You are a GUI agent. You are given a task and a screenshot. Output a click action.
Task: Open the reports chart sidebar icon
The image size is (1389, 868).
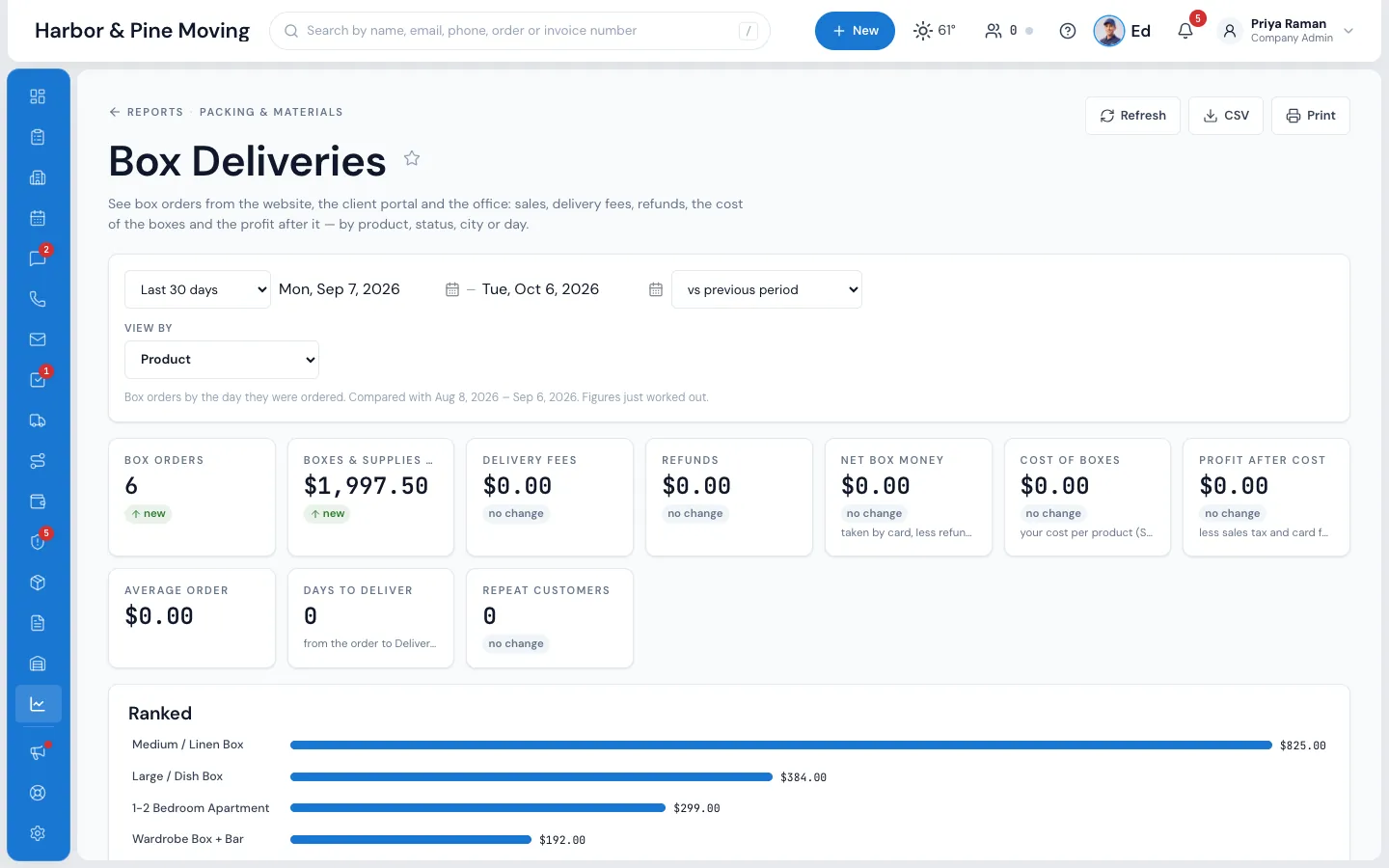(38, 704)
